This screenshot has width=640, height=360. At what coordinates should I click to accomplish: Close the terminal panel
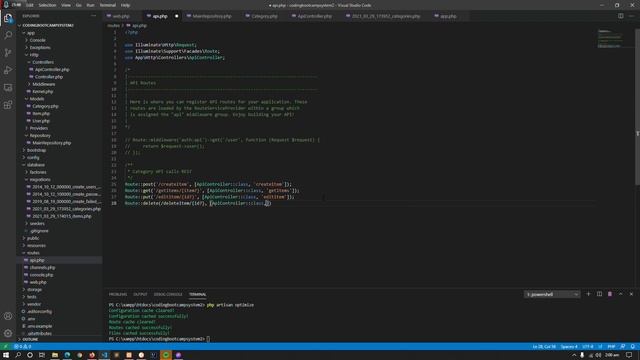[631, 294]
